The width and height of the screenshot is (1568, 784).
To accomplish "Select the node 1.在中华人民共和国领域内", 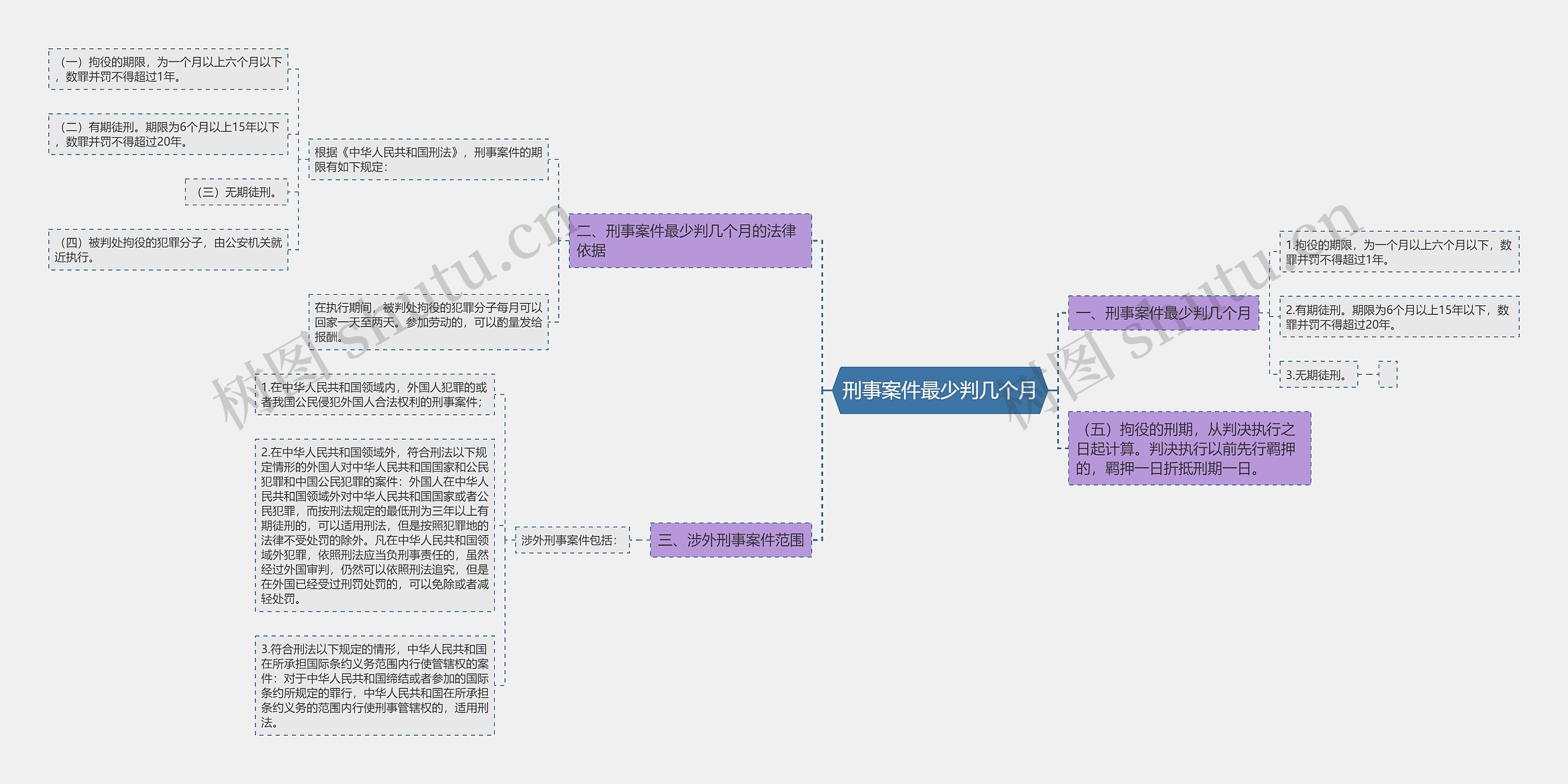I will (375, 394).
